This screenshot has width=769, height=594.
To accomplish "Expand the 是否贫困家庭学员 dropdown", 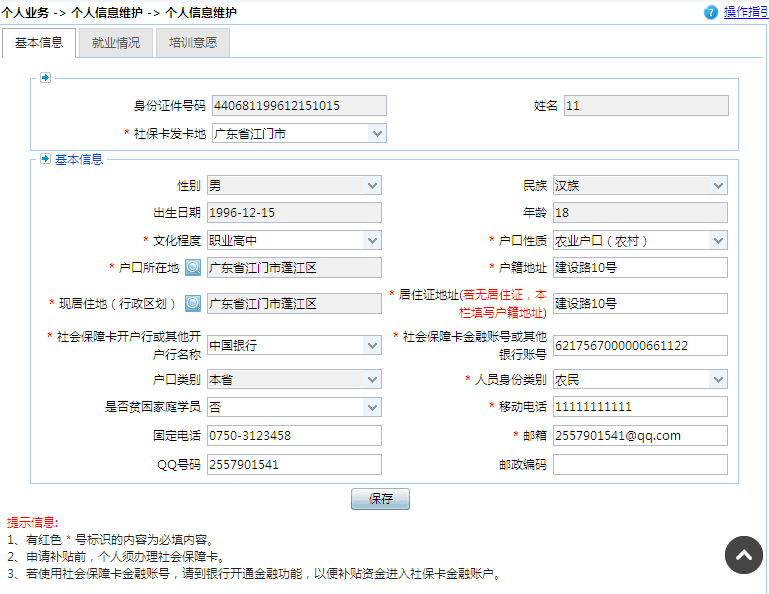I will point(372,407).
